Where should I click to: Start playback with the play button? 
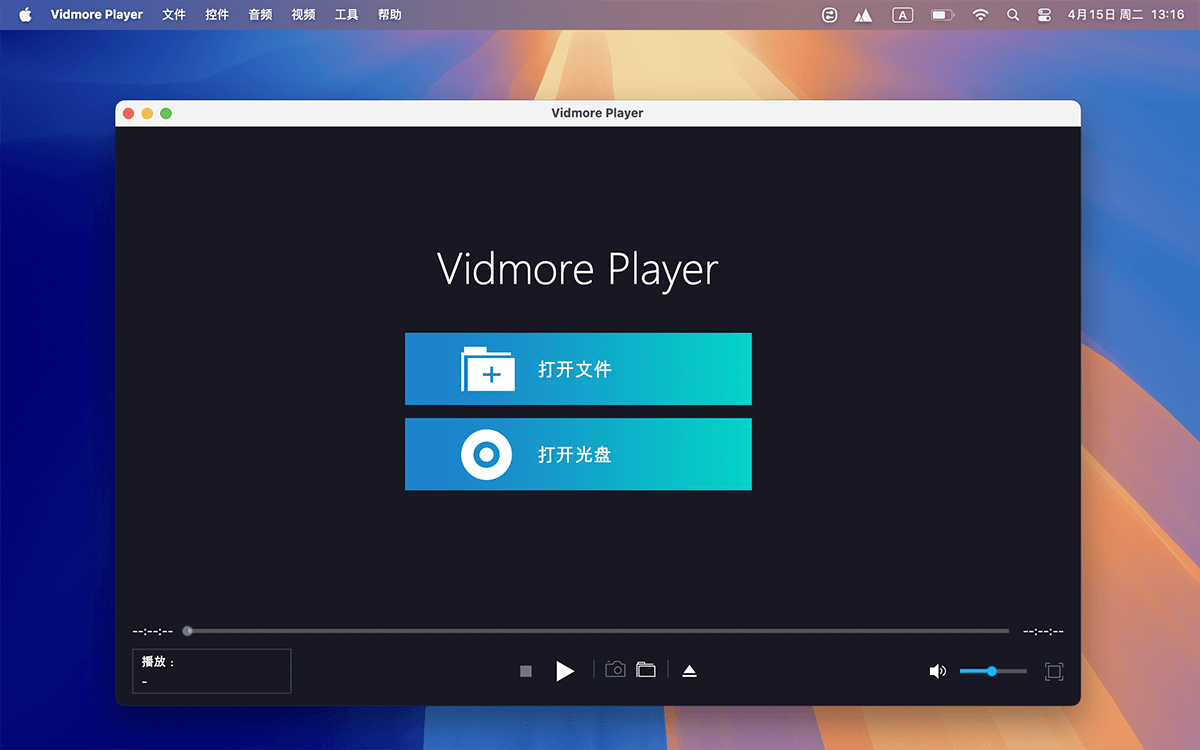click(x=565, y=671)
